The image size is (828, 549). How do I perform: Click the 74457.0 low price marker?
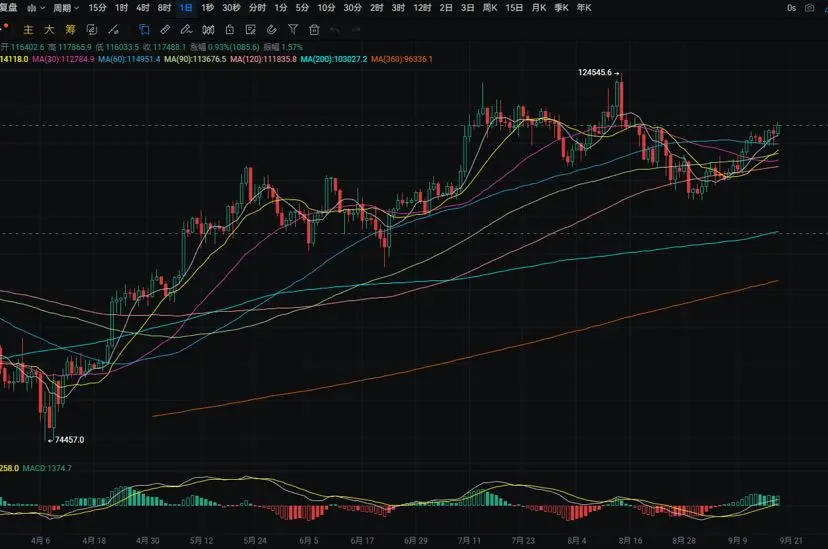click(69, 439)
